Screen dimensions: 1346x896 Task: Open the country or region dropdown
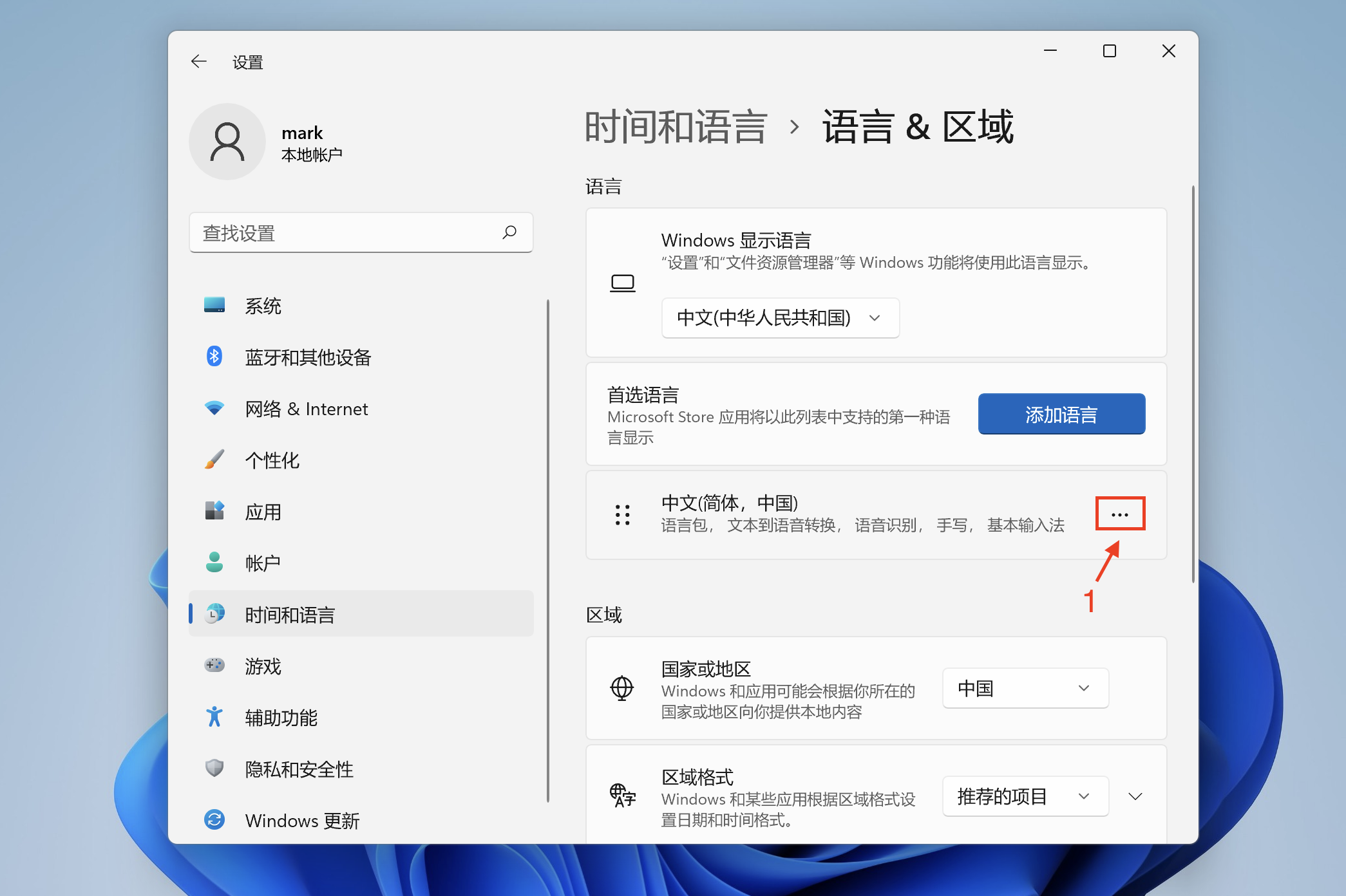tap(1025, 688)
